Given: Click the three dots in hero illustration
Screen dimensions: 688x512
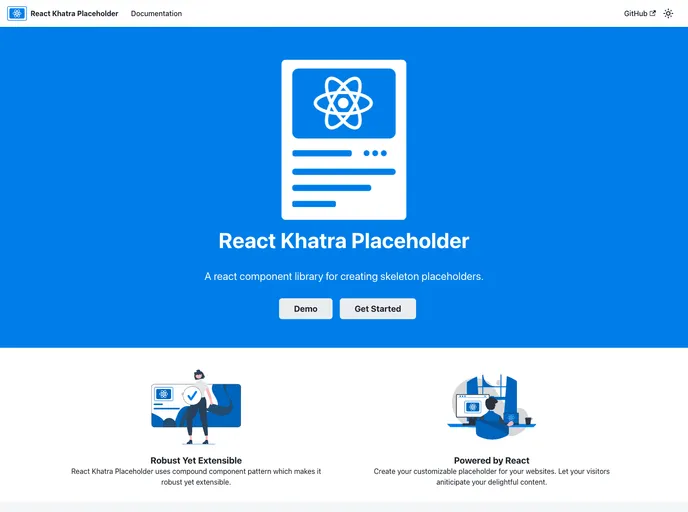Looking at the screenshot, I should click(375, 153).
